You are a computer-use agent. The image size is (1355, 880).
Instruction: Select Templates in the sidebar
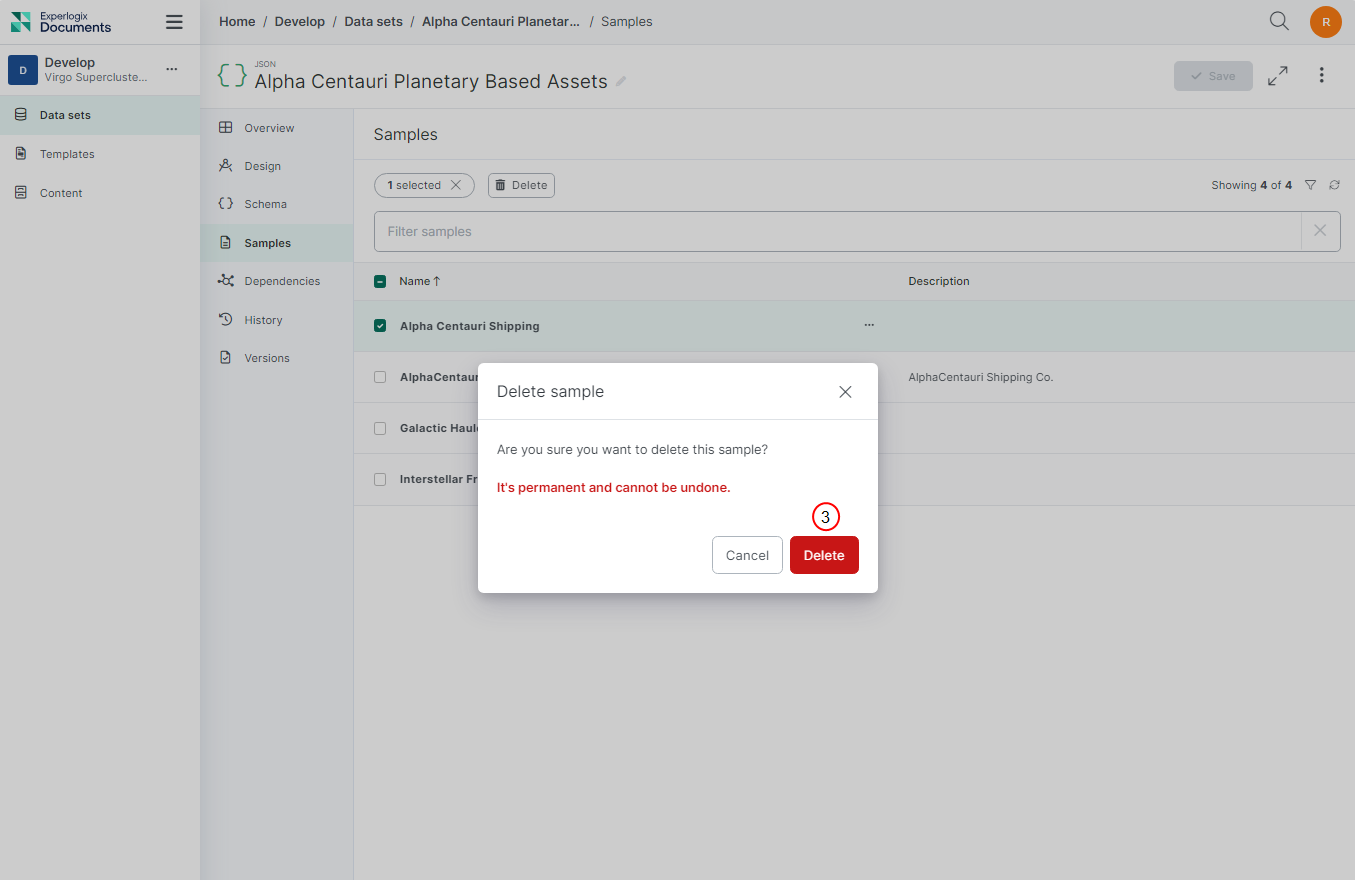[67, 154]
